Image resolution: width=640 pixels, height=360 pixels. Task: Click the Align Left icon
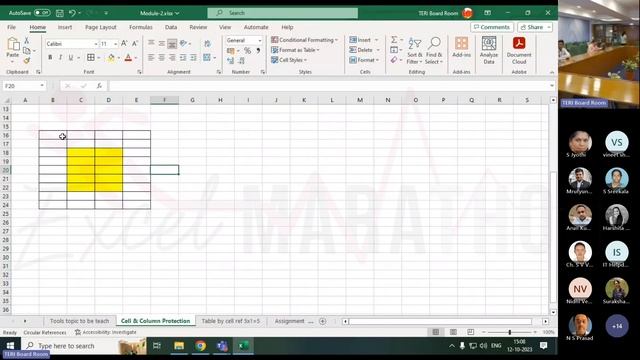(x=151, y=58)
